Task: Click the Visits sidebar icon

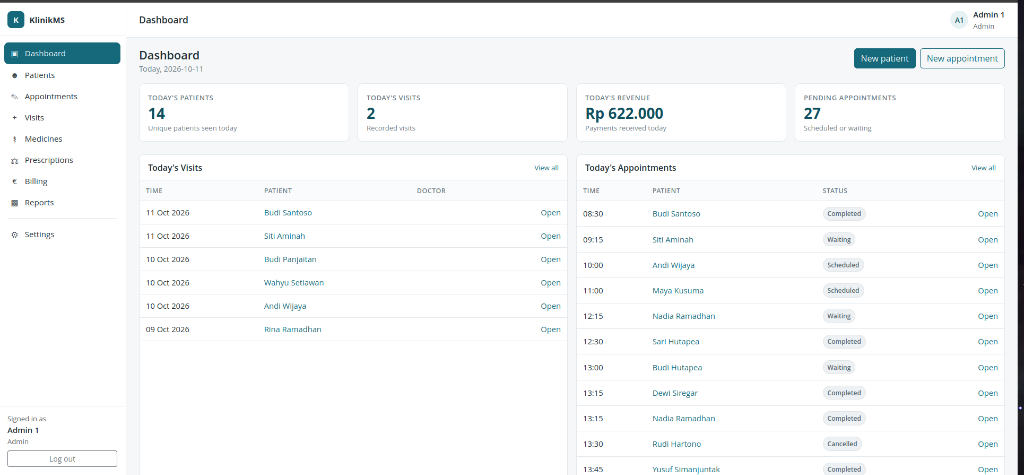Action: (14, 118)
